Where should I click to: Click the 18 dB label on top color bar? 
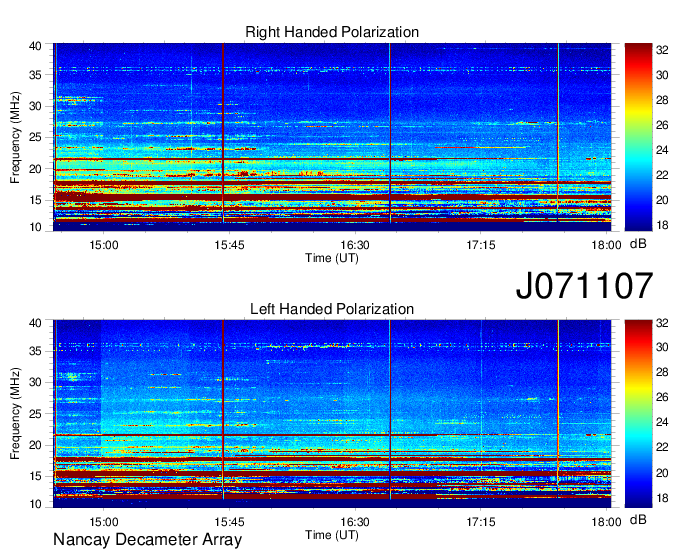pos(662,225)
